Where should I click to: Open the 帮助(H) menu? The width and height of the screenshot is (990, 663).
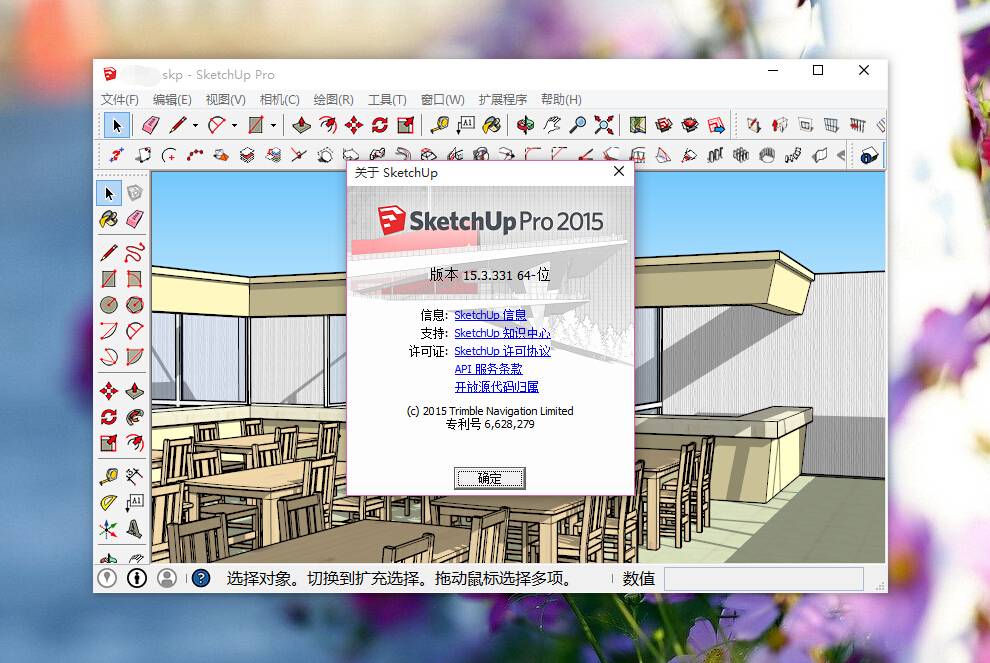point(561,99)
